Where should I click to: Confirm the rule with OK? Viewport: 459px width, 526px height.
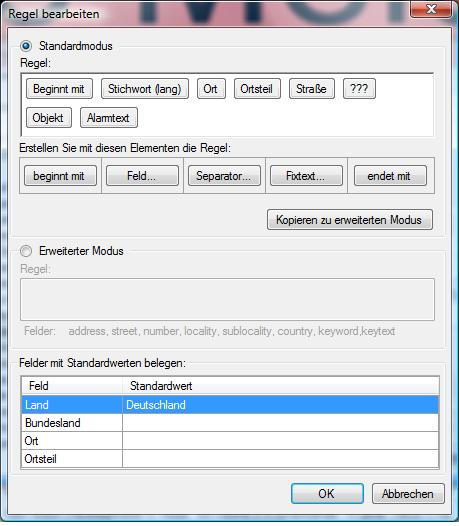(x=327, y=493)
